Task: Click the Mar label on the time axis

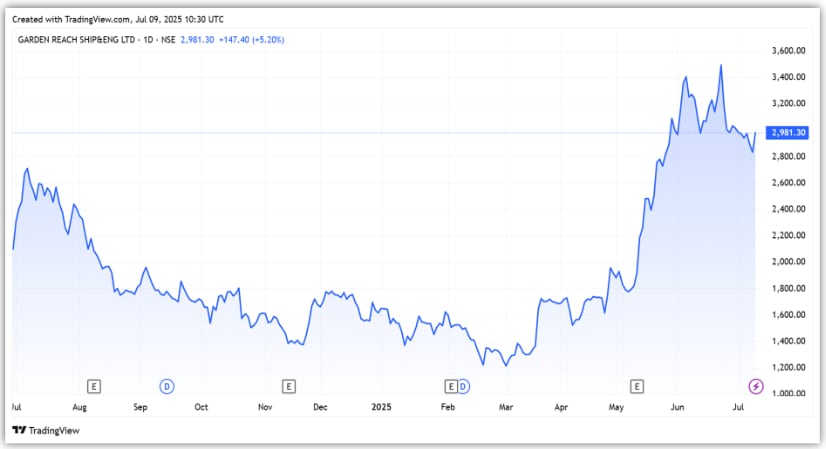Action: coord(506,408)
